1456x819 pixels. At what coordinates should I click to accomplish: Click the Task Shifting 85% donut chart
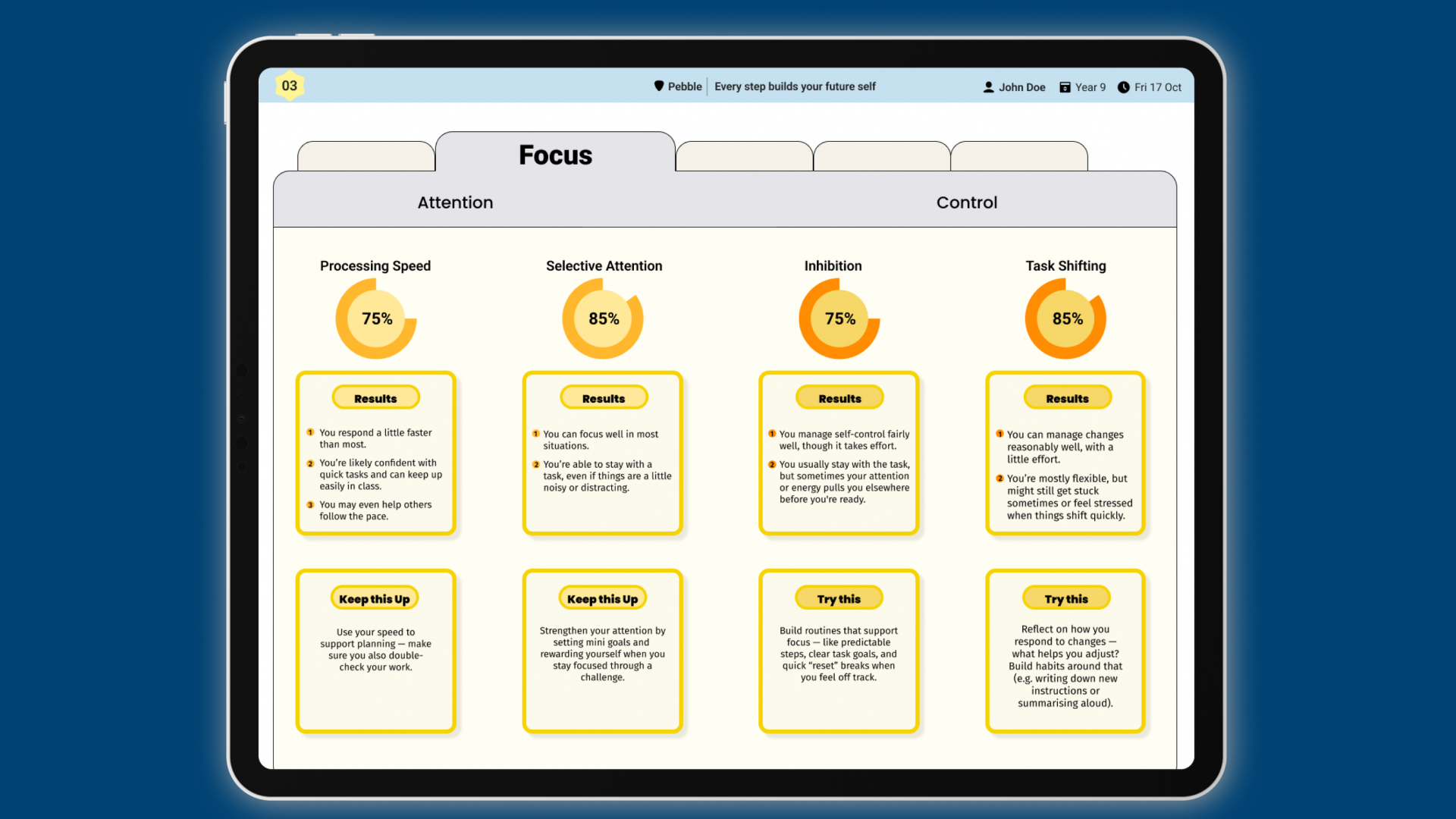(x=1065, y=318)
